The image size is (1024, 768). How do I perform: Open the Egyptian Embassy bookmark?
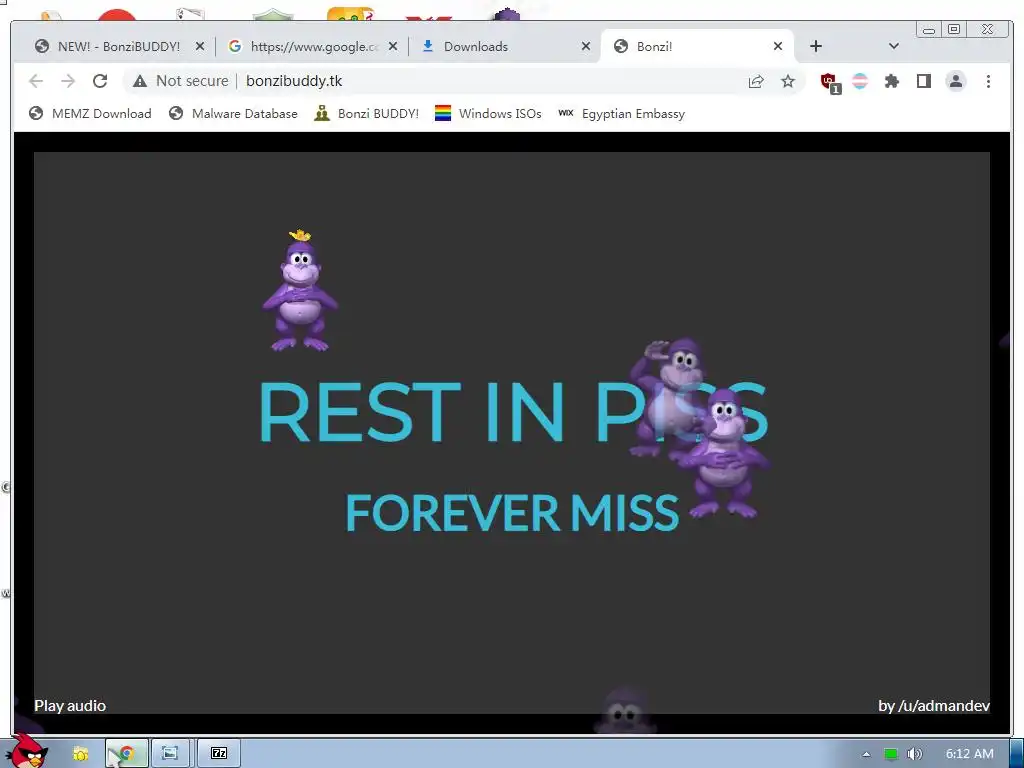click(x=622, y=114)
